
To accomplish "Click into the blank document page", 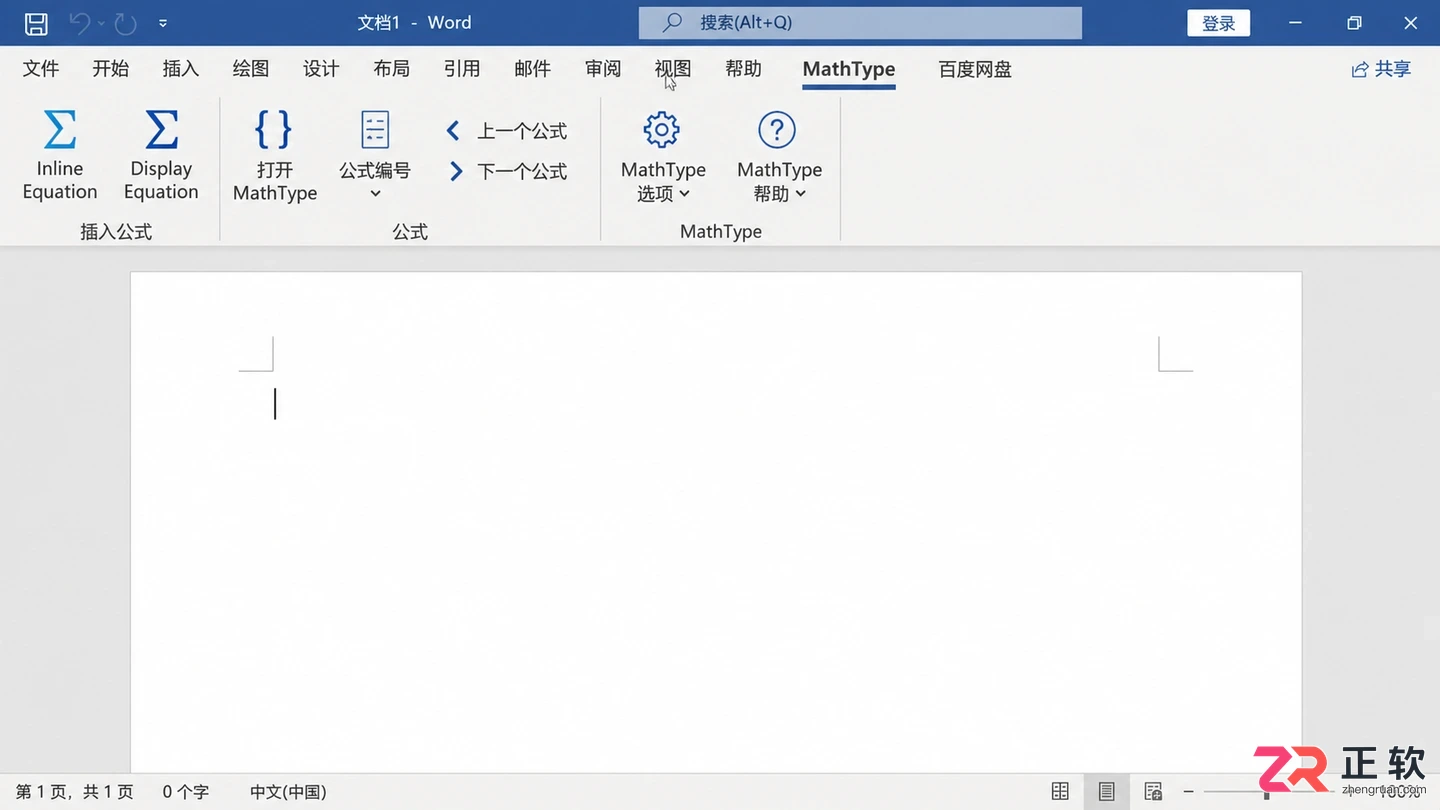I will pyautogui.click(x=716, y=522).
